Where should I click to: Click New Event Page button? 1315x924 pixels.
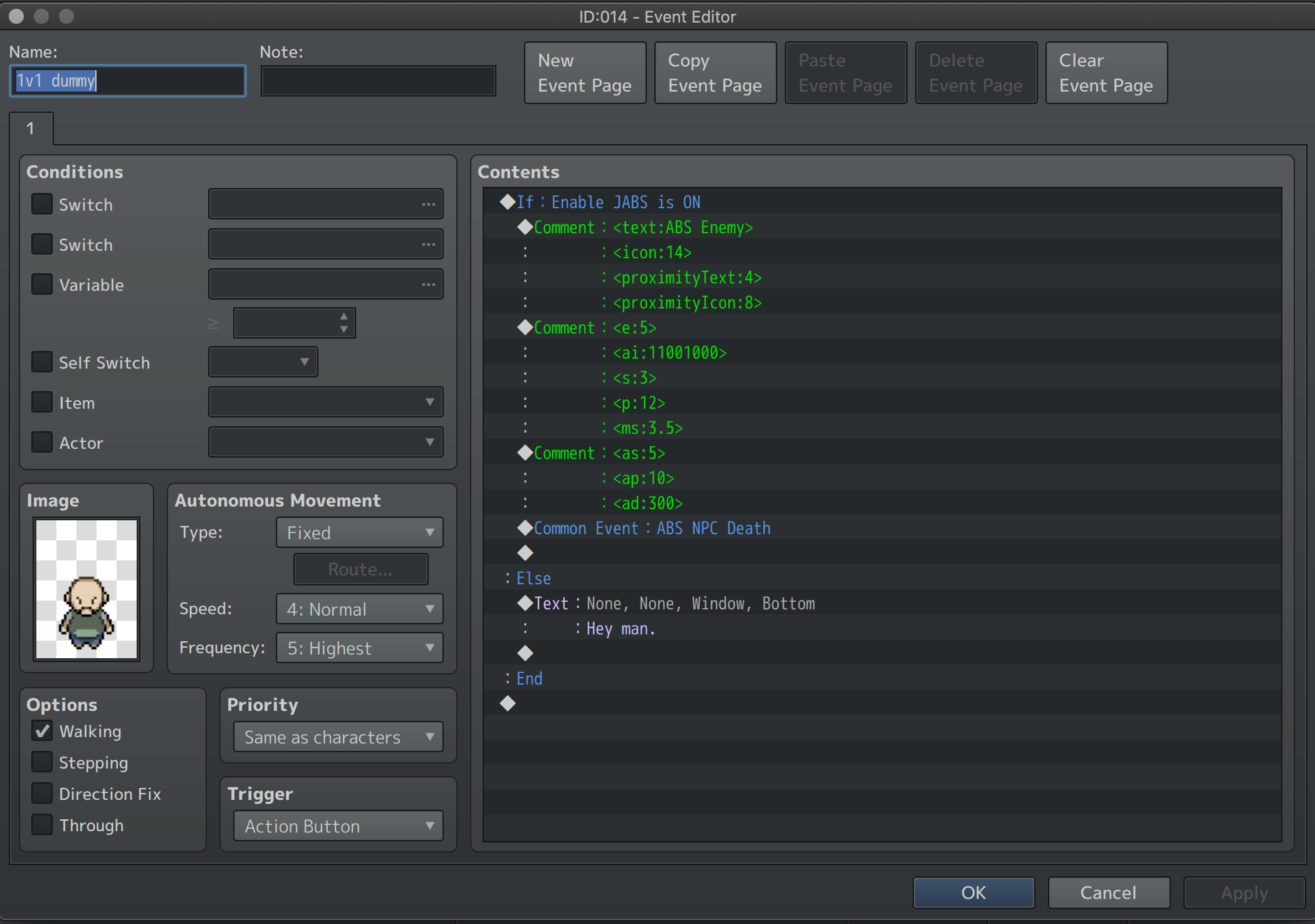(585, 73)
